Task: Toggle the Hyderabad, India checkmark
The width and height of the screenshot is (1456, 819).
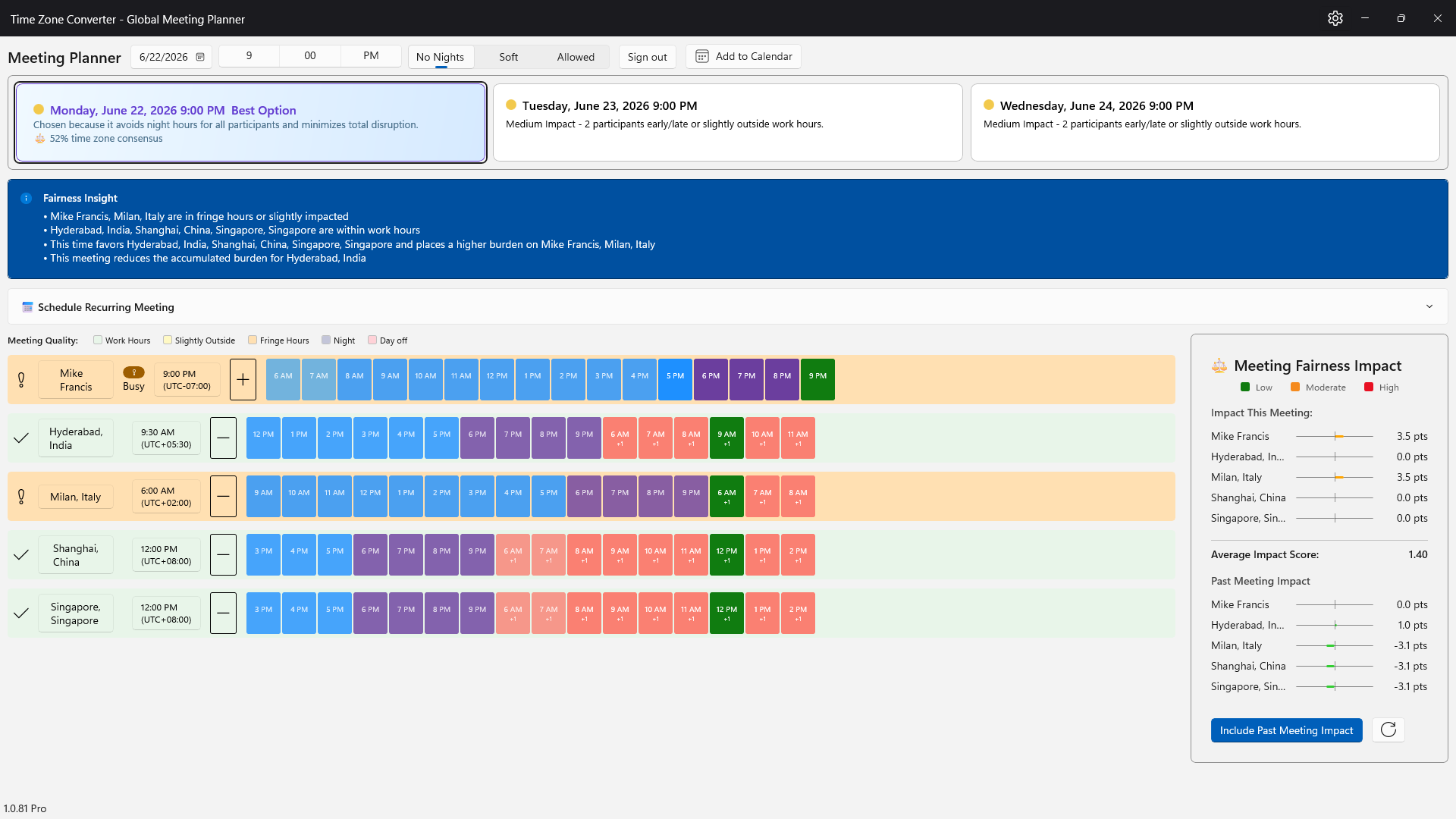Action: 21,438
